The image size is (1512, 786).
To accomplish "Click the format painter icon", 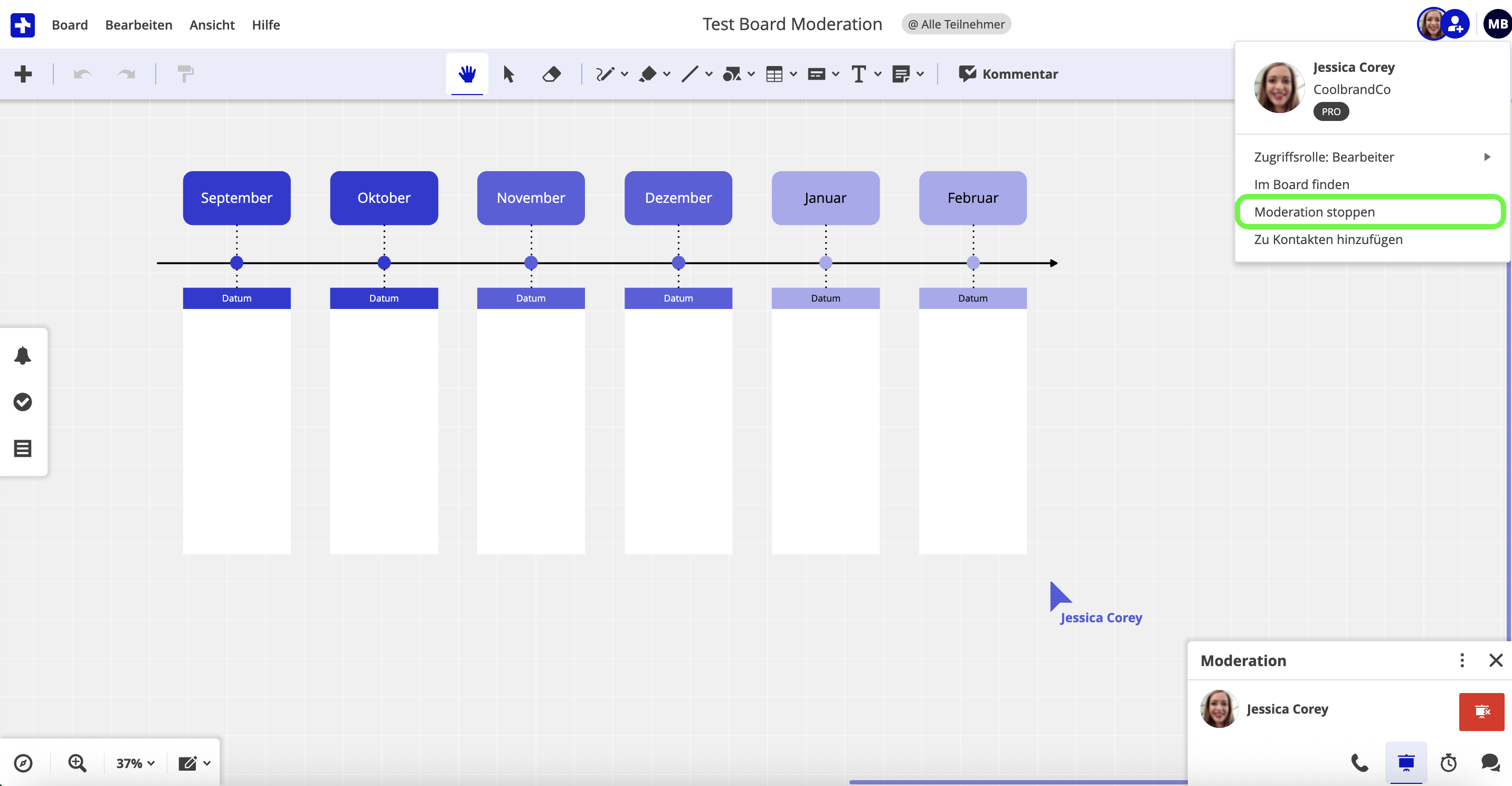I will pyautogui.click(x=185, y=74).
